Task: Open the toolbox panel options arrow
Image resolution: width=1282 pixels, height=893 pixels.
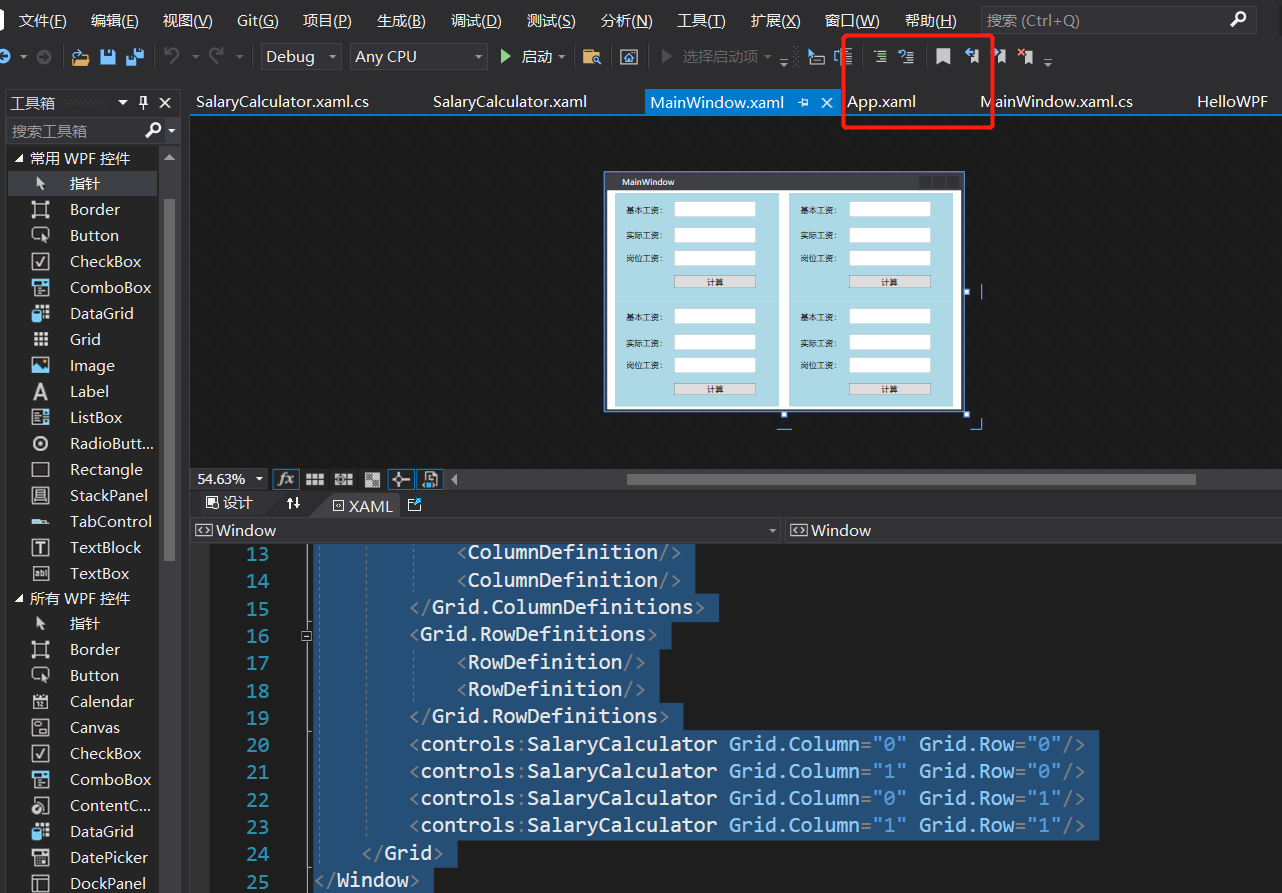Action: click(x=123, y=102)
